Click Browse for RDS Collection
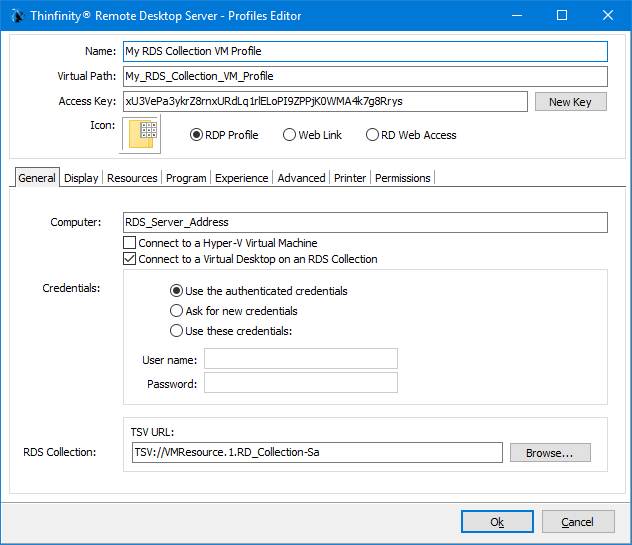Viewport: 632px width, 545px height. click(x=550, y=453)
